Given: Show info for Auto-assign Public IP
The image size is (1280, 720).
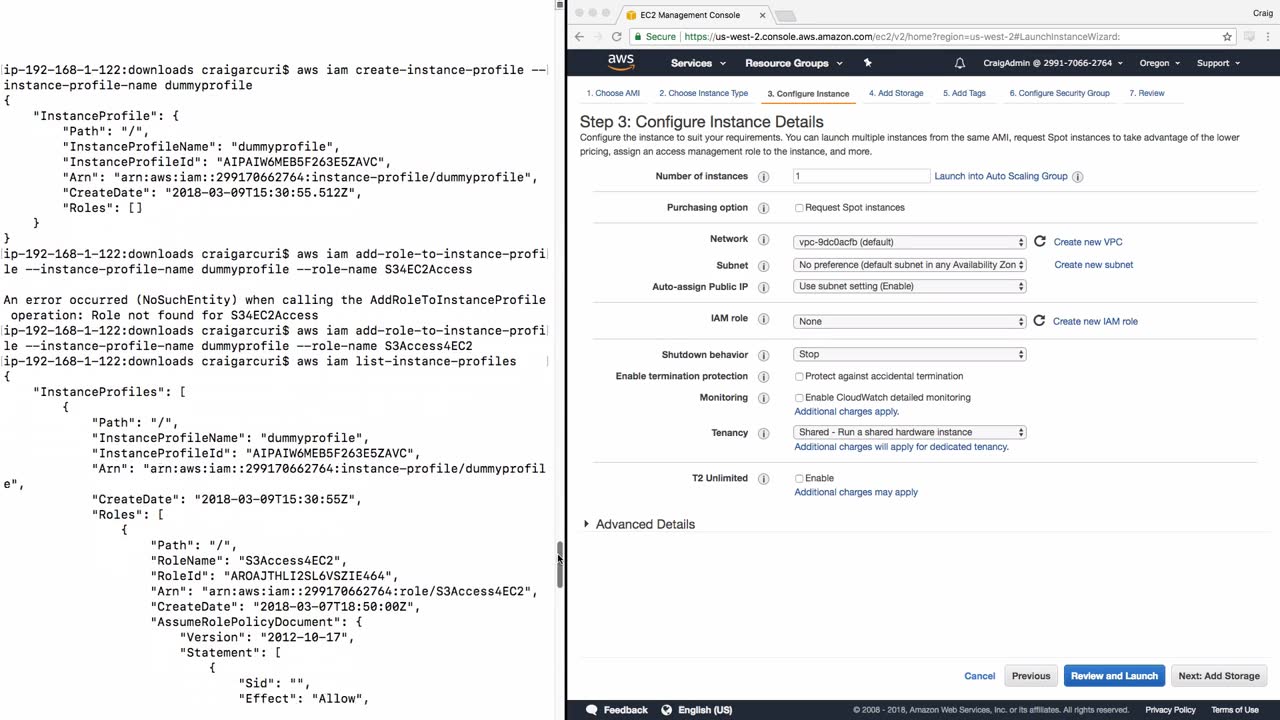Looking at the screenshot, I should 763,287.
